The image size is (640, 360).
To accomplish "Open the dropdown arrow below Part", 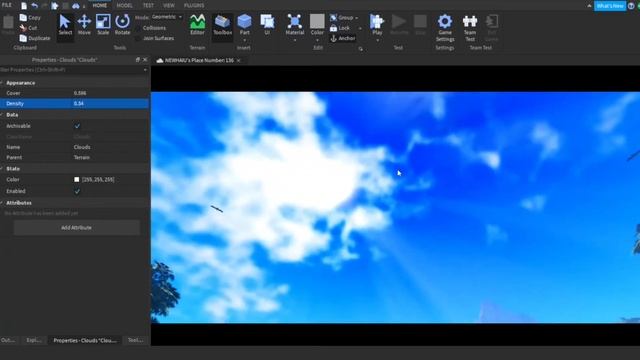I will pos(244,40).
